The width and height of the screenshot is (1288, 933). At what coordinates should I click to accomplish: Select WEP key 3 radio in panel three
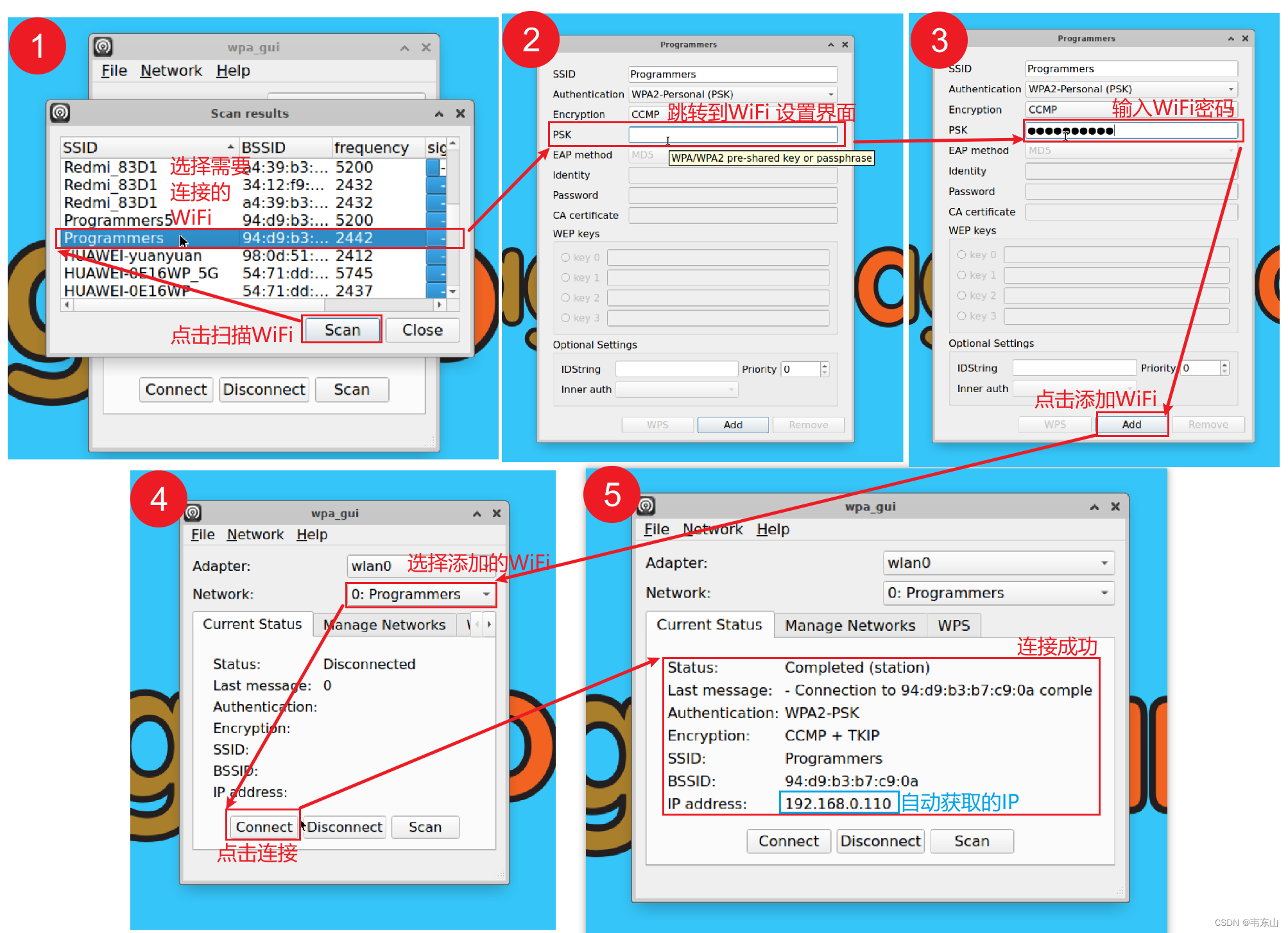(x=961, y=316)
